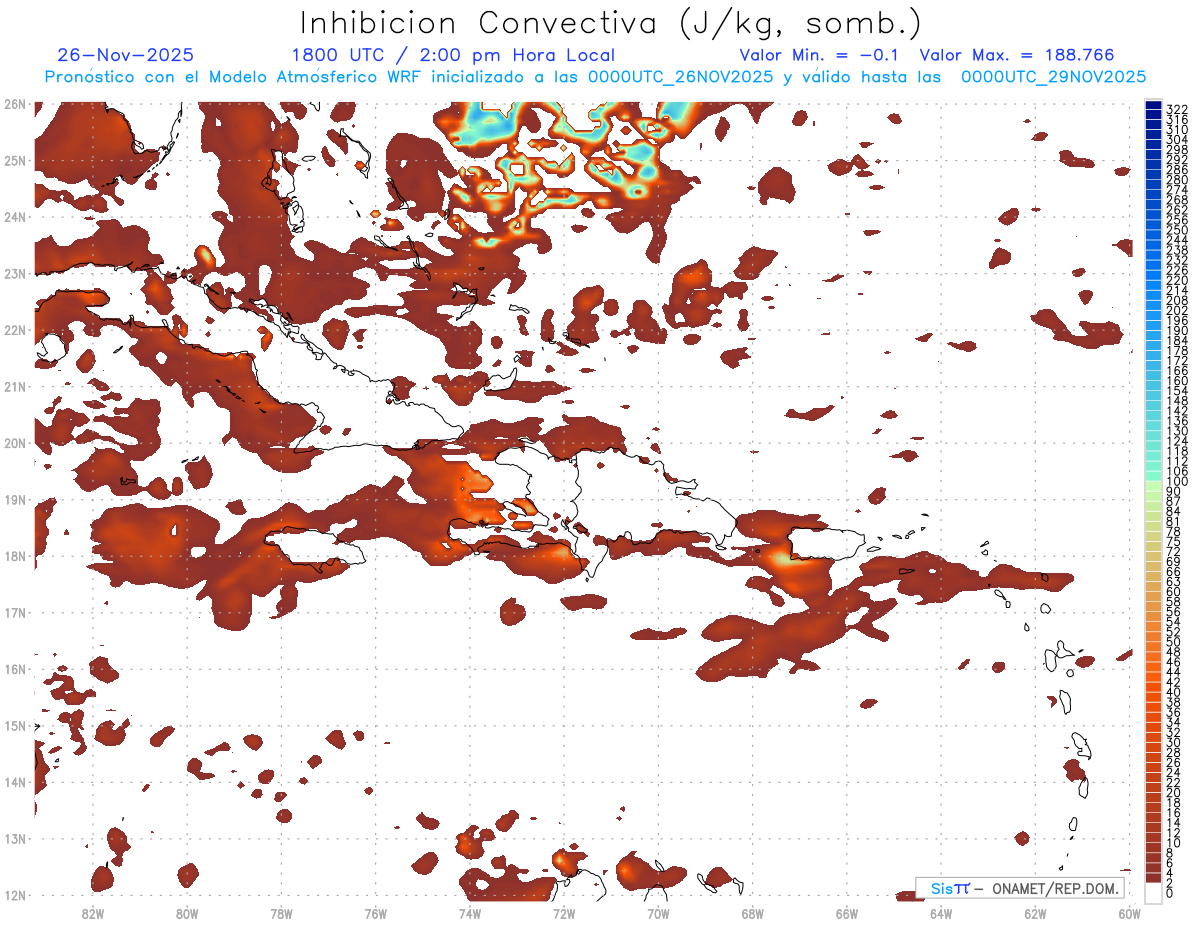Click the longitude label '66W'
Viewport: 1200px width, 927px height.
(847, 913)
